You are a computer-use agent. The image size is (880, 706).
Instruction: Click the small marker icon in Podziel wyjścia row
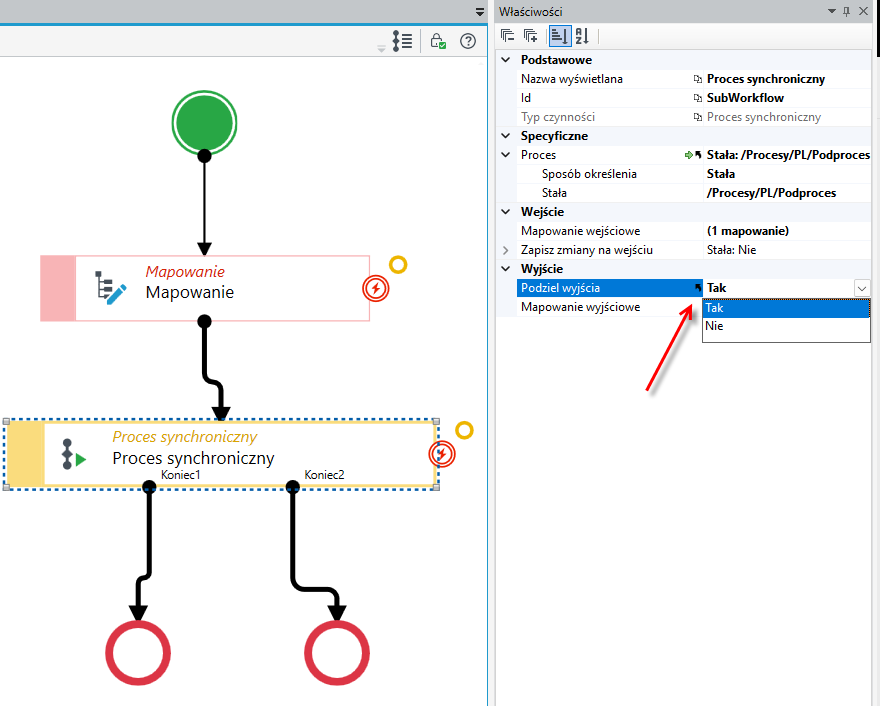tap(698, 288)
